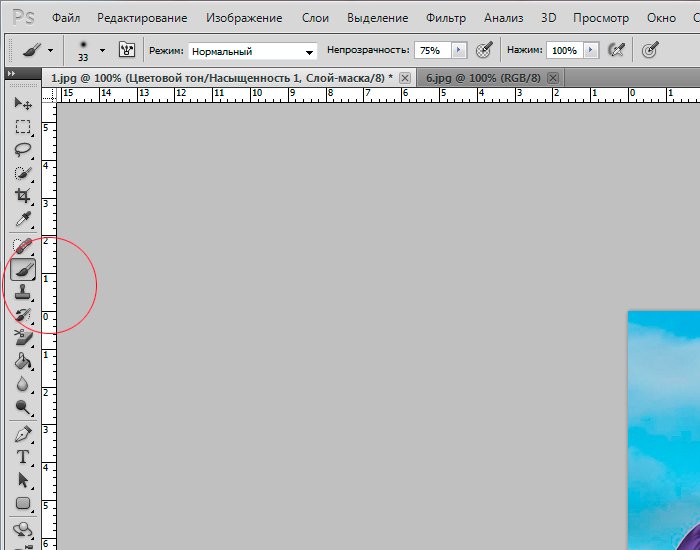Screen dimensions: 700x550
Task: Toggle tablet pressure for opacity
Action: (x=484, y=50)
